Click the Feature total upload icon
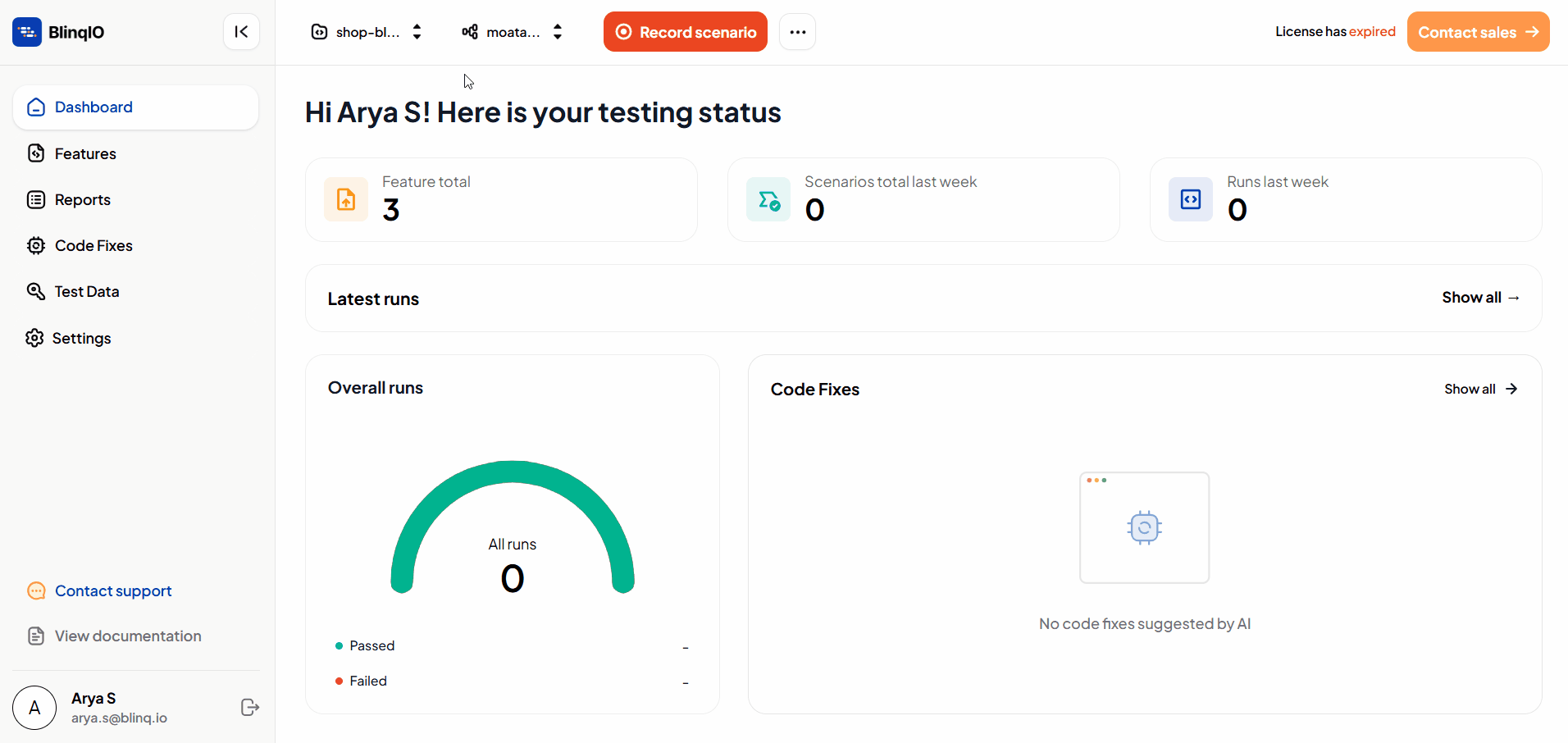Screen dimensions: 1568x743 click(x=346, y=199)
